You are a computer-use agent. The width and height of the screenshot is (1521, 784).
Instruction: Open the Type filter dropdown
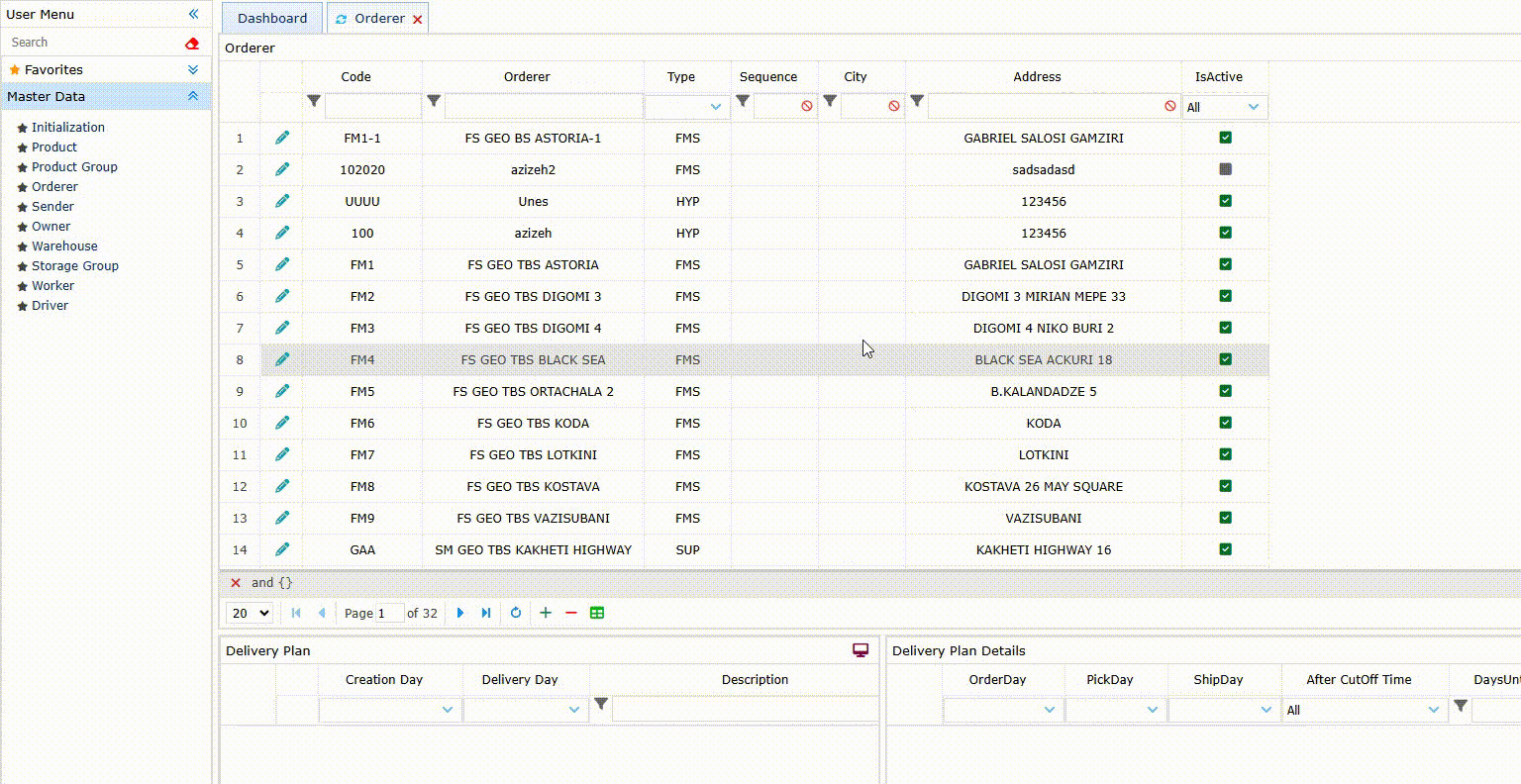(x=715, y=105)
